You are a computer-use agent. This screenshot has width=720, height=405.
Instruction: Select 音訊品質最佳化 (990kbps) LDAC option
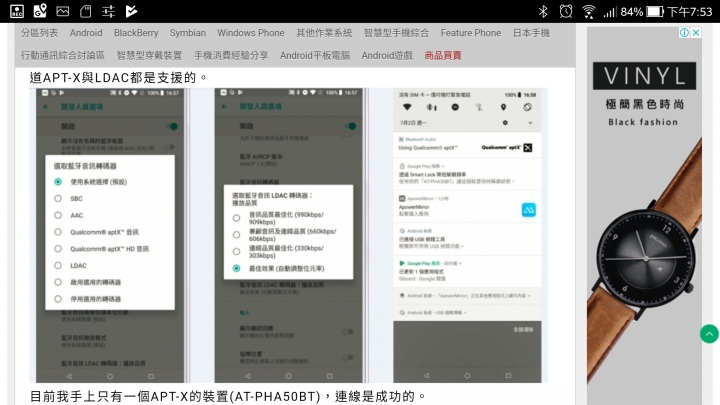point(236,218)
